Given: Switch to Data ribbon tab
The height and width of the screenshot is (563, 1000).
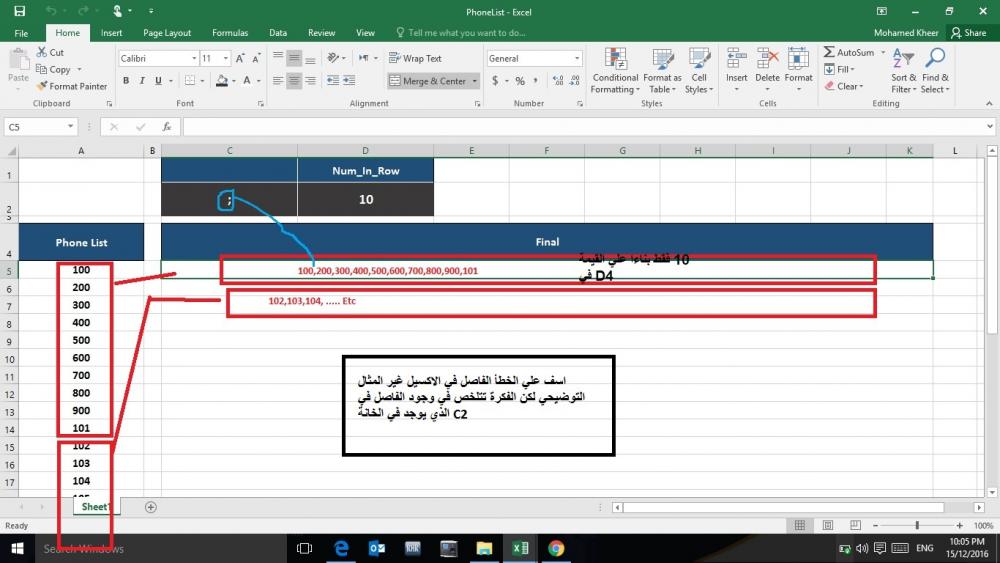Looking at the screenshot, I should click(x=277, y=33).
